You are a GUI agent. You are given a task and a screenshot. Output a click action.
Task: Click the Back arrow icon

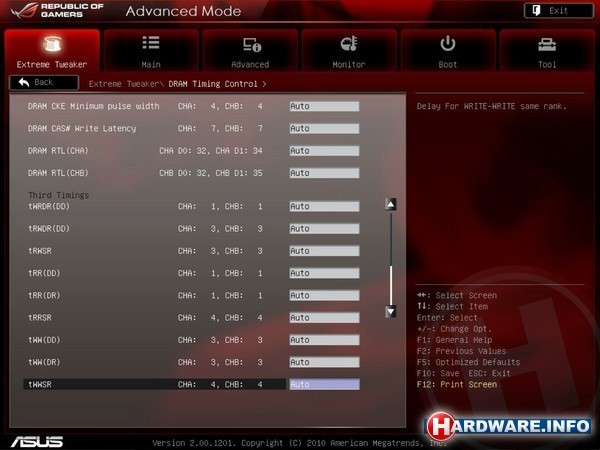coord(24,82)
